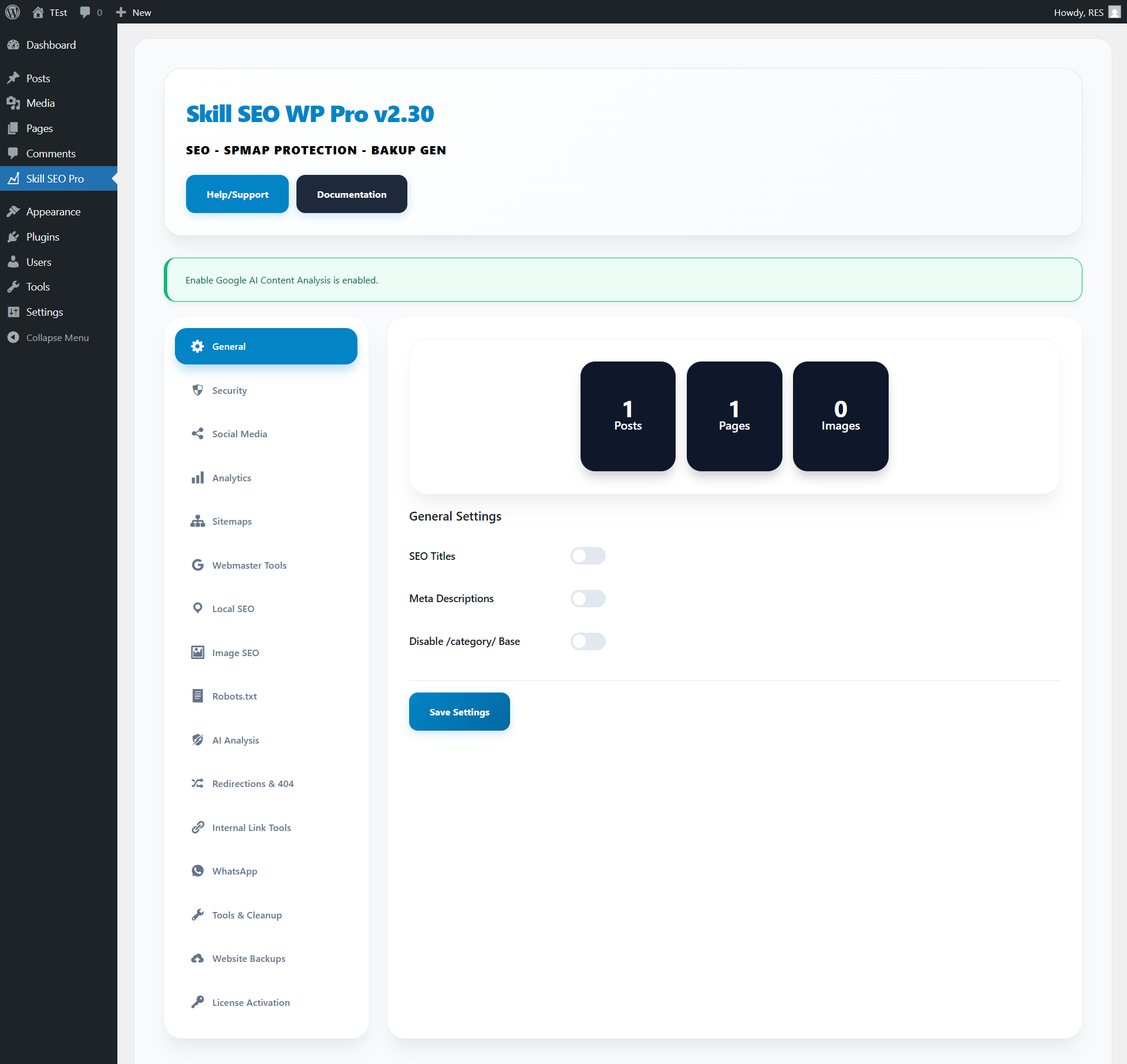The image size is (1127, 1064).
Task: Click the Local SEO map pin icon
Action: (x=197, y=608)
